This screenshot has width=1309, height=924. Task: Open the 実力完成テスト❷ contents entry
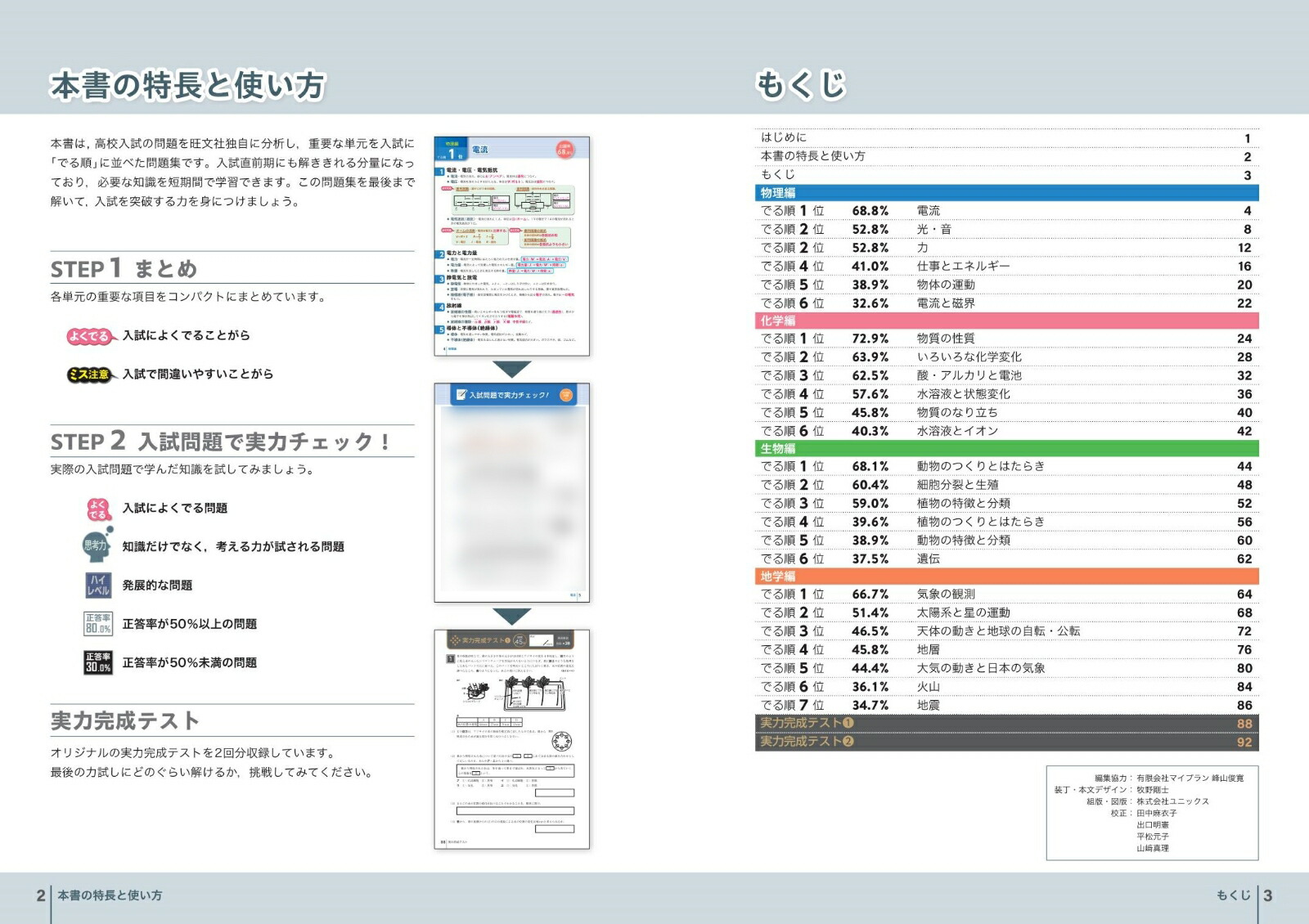click(1007, 742)
